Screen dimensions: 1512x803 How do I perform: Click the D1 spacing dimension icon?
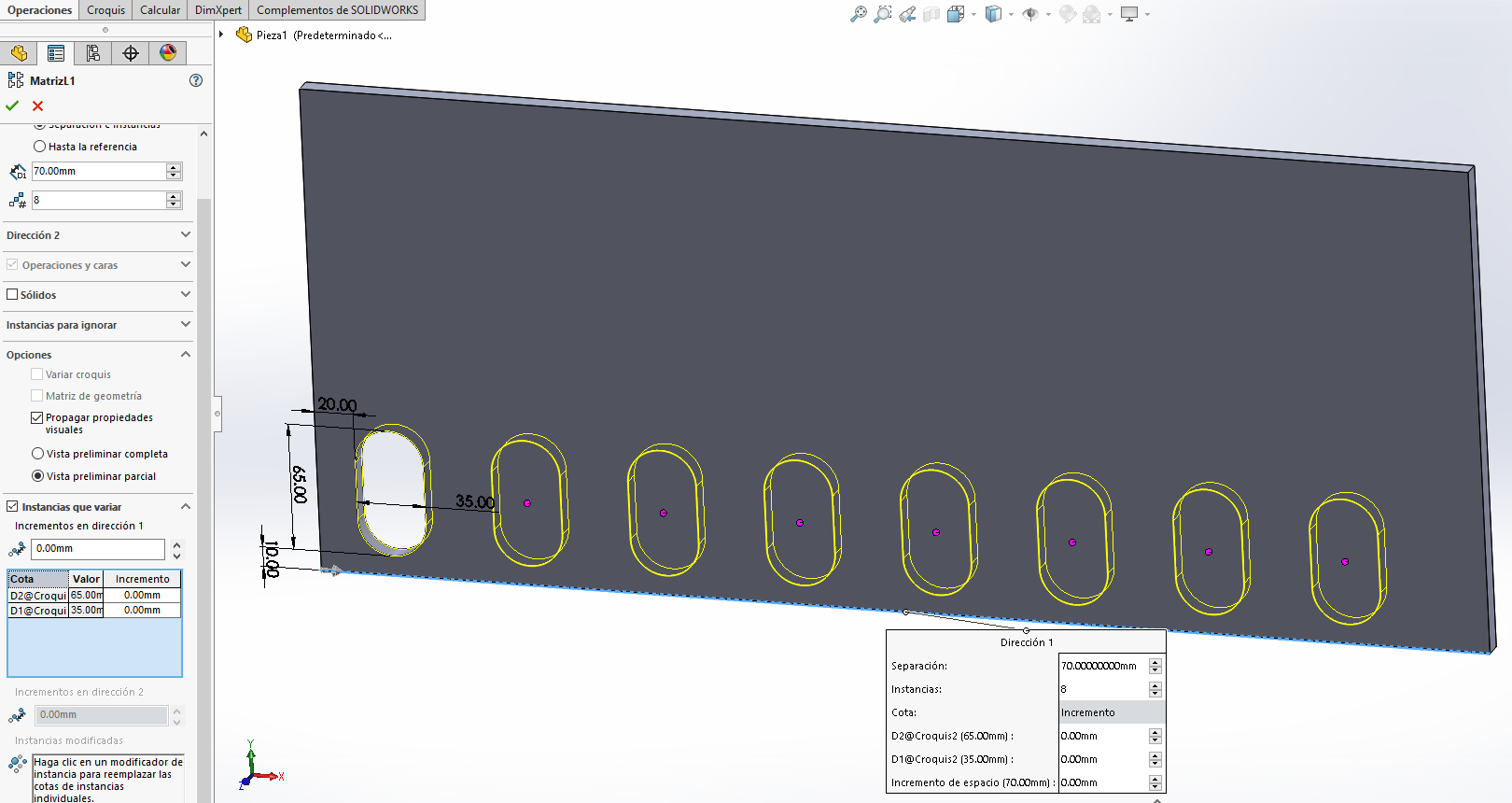pyautogui.click(x=18, y=172)
